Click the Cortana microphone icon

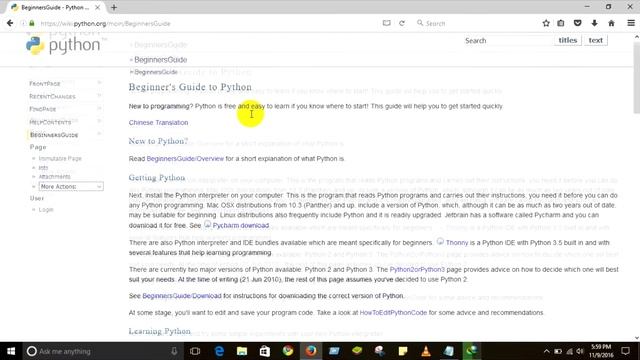pyautogui.click(x=174, y=351)
